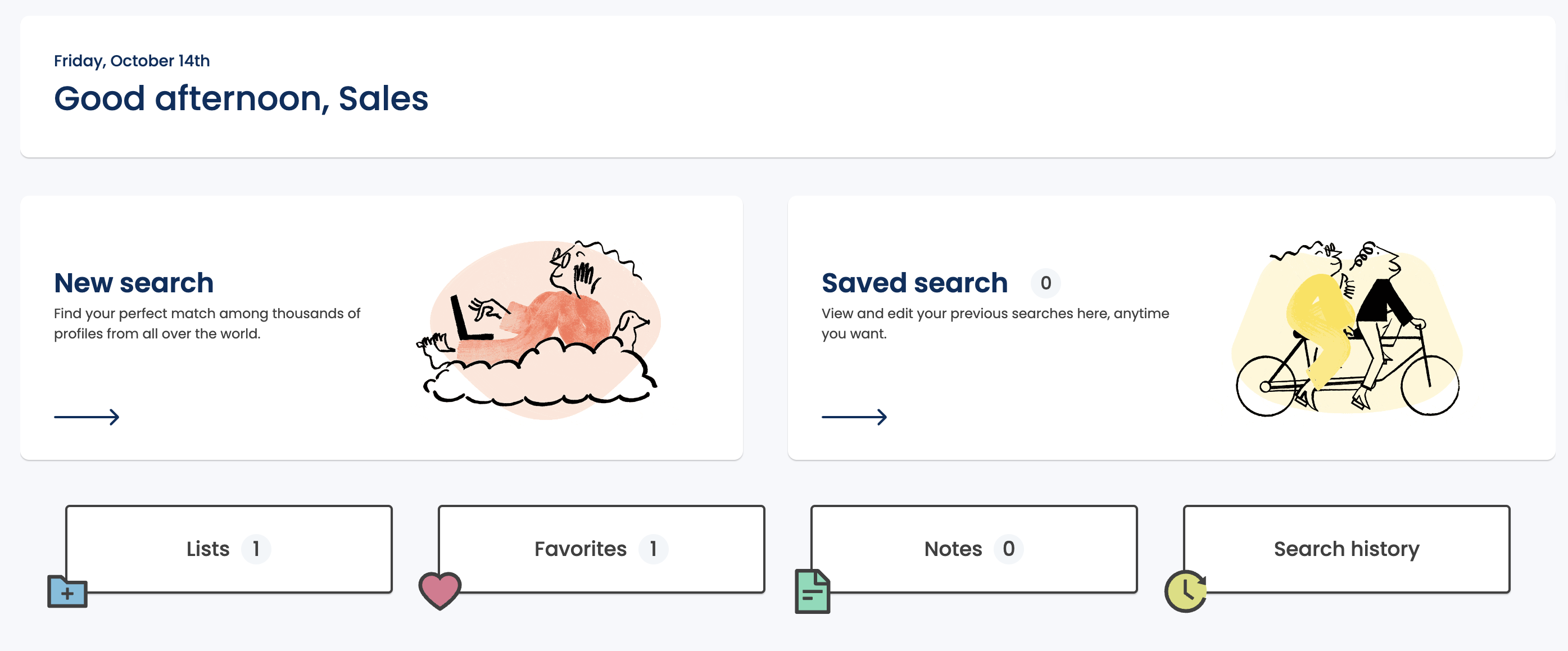This screenshot has height=651, width=1568.
Task: Click the Lists count badge
Action: 256,549
